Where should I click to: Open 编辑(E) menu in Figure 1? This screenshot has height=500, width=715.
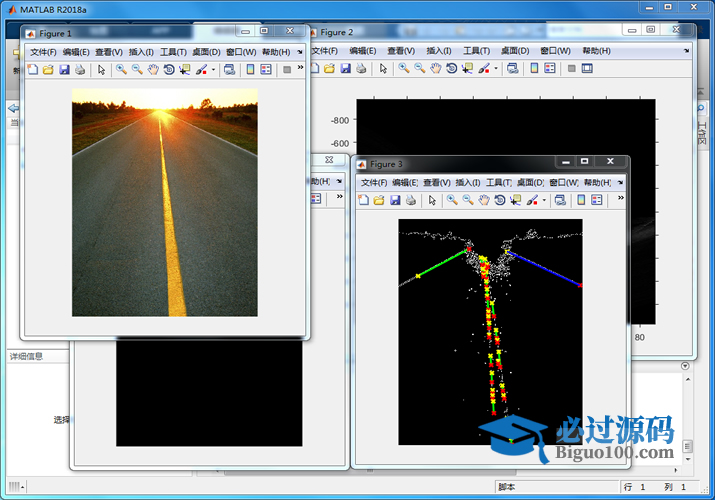(x=76, y=52)
